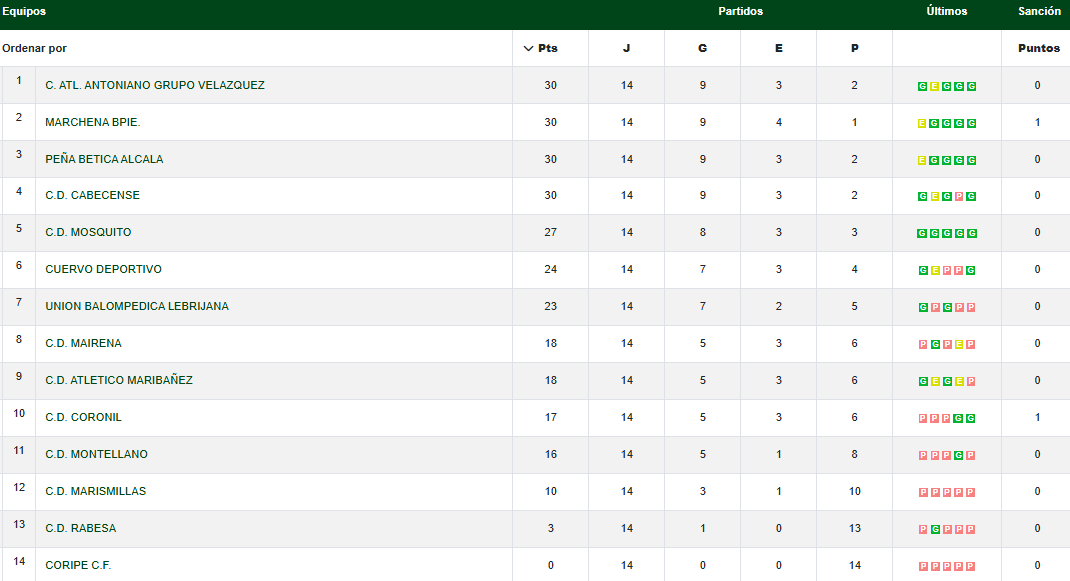Sort table by J matches played column
The image size is (1070, 581).
click(x=626, y=48)
